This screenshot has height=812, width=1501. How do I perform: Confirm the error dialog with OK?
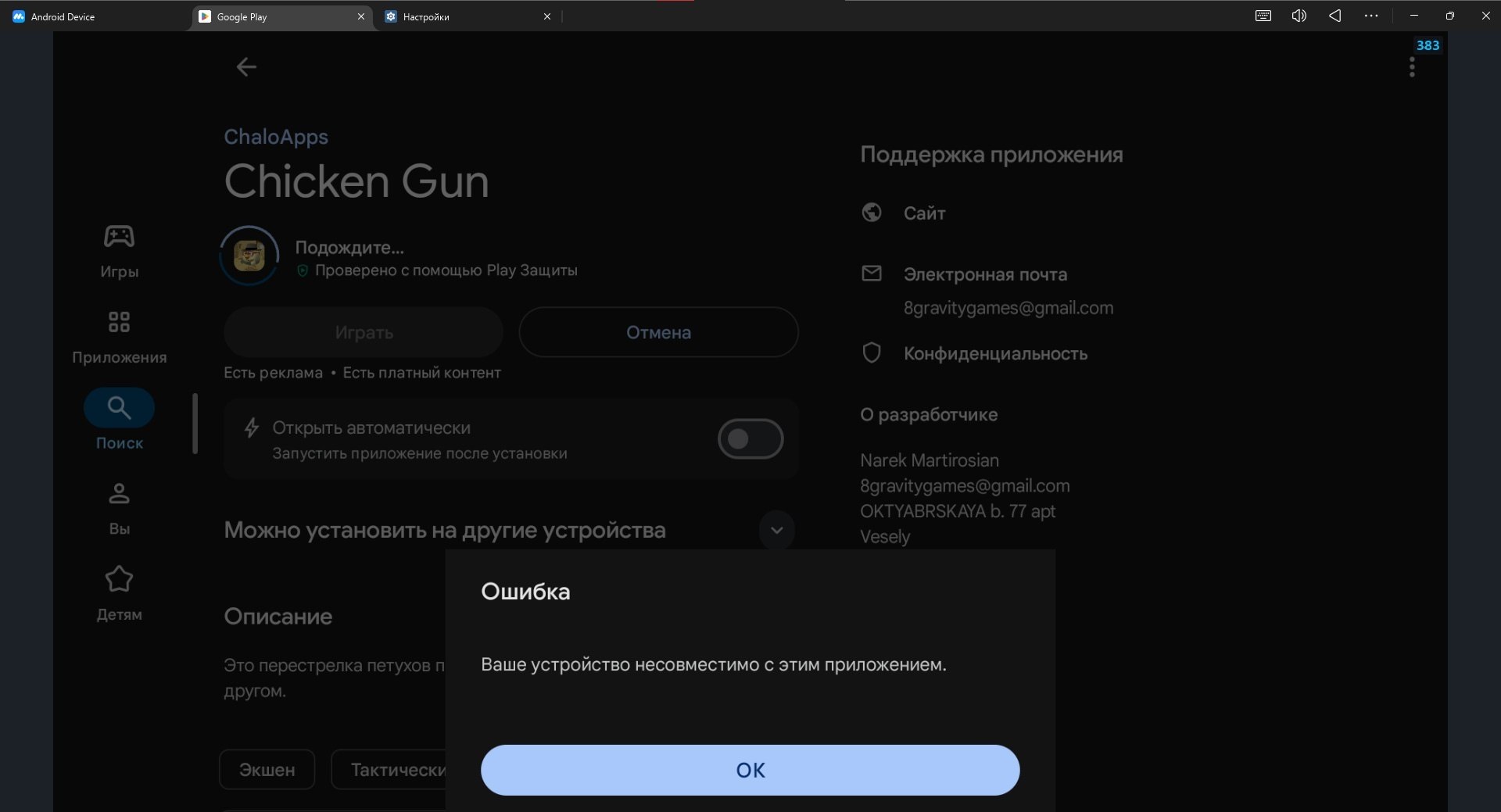tap(750, 770)
